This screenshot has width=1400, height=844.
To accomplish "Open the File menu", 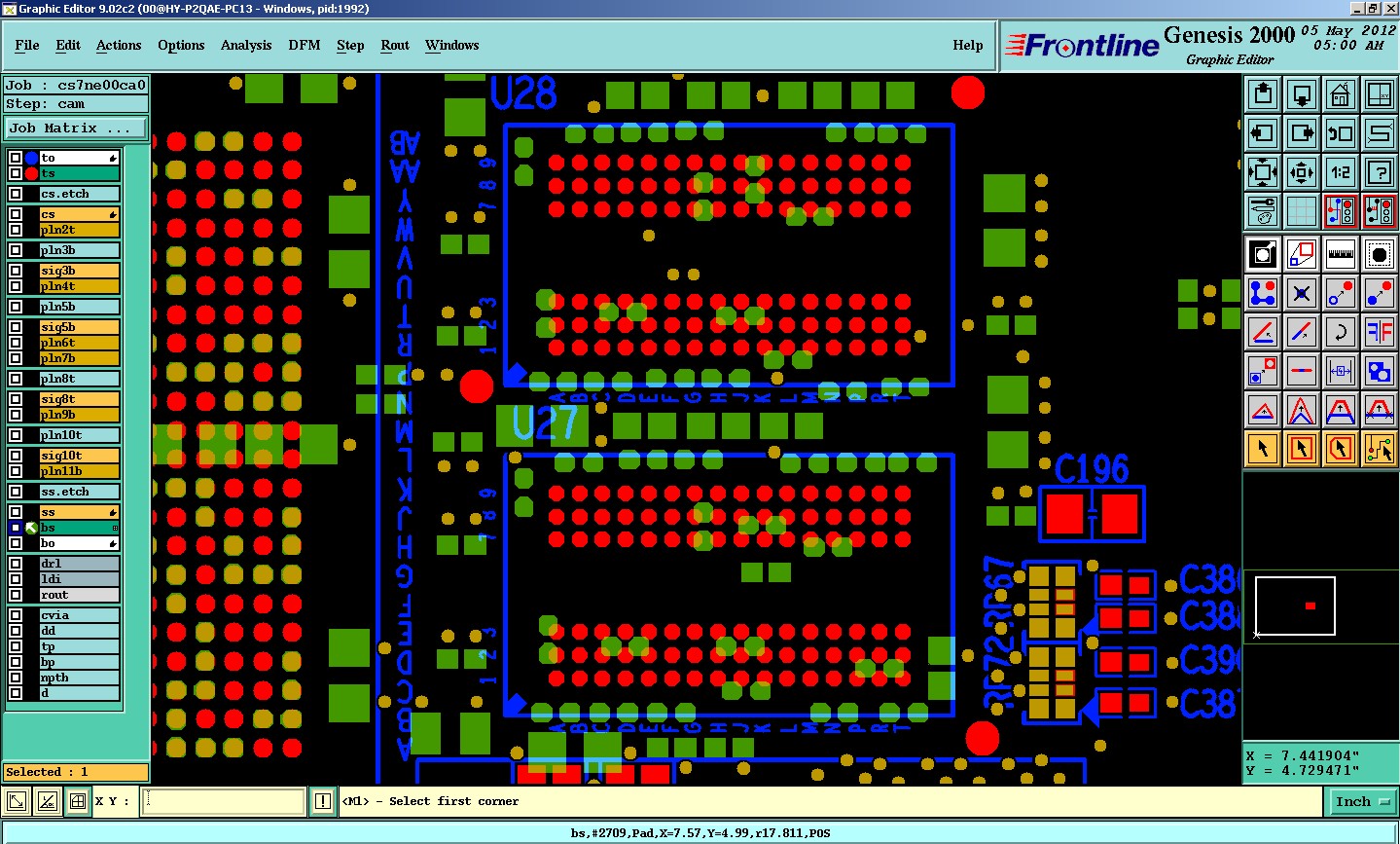I will [27, 45].
